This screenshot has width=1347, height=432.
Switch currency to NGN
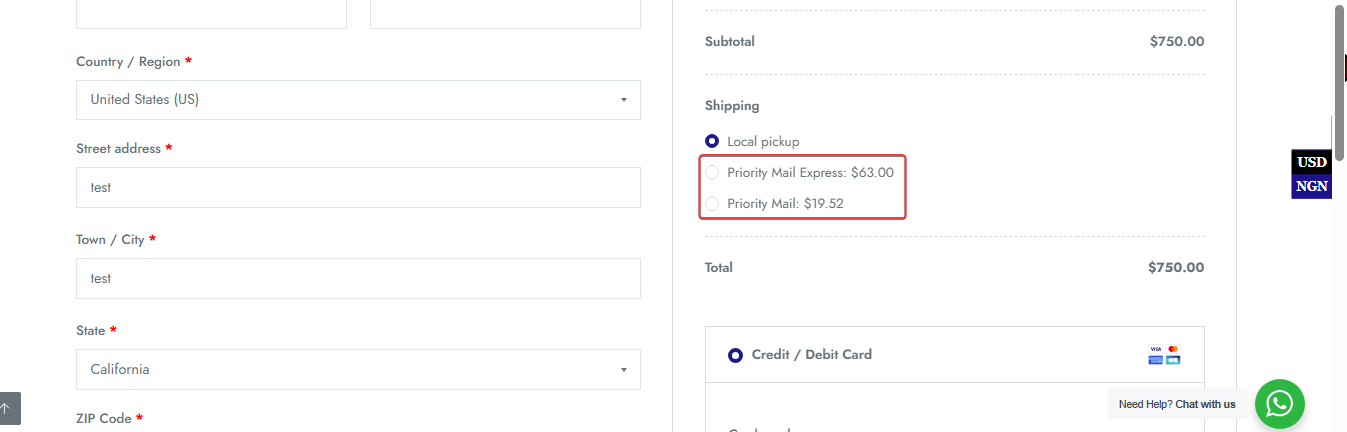click(x=1312, y=186)
